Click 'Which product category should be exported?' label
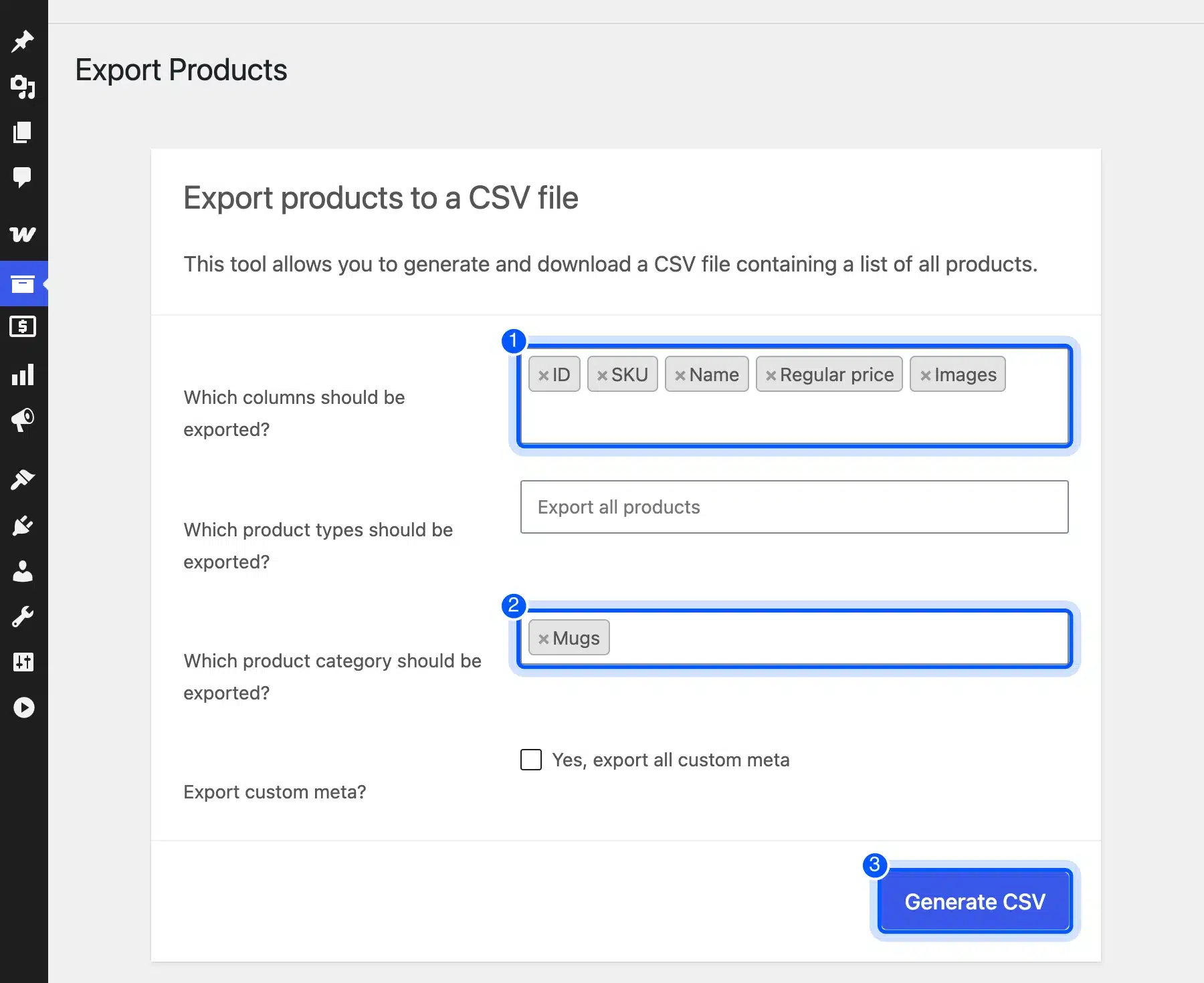 tap(332, 677)
